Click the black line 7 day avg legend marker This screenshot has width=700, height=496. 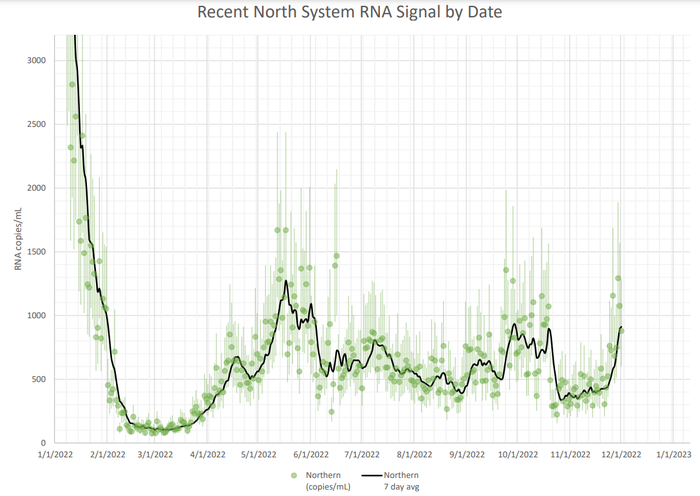coord(373,474)
